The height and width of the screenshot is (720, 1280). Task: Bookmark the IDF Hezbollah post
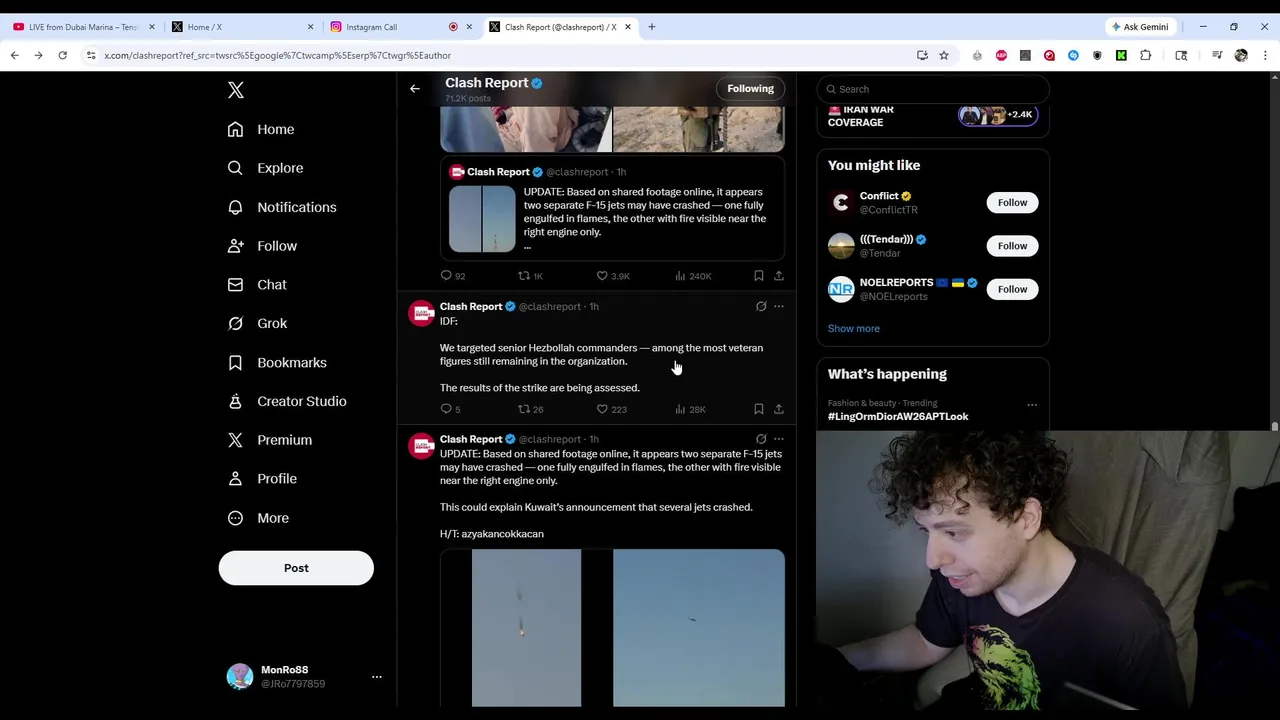759,409
